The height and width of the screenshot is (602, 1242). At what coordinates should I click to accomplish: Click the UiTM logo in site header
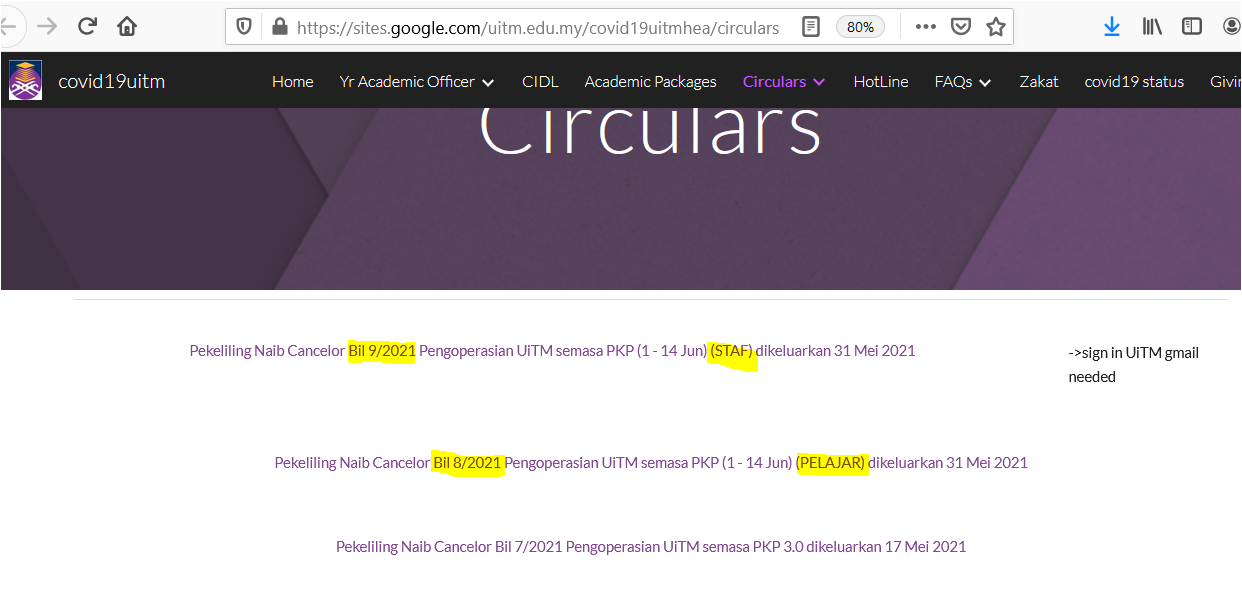(x=26, y=81)
